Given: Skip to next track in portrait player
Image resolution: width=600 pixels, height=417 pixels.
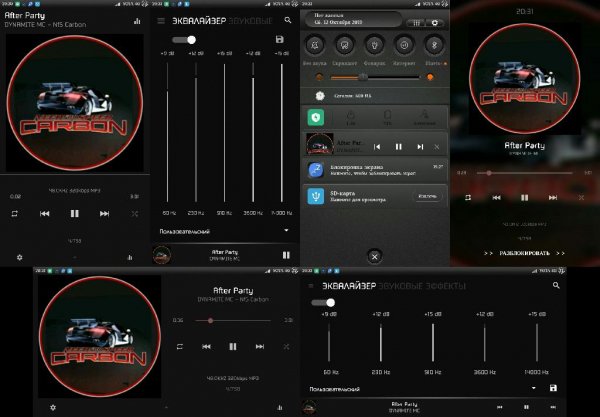Looking at the screenshot, I should (x=104, y=213).
